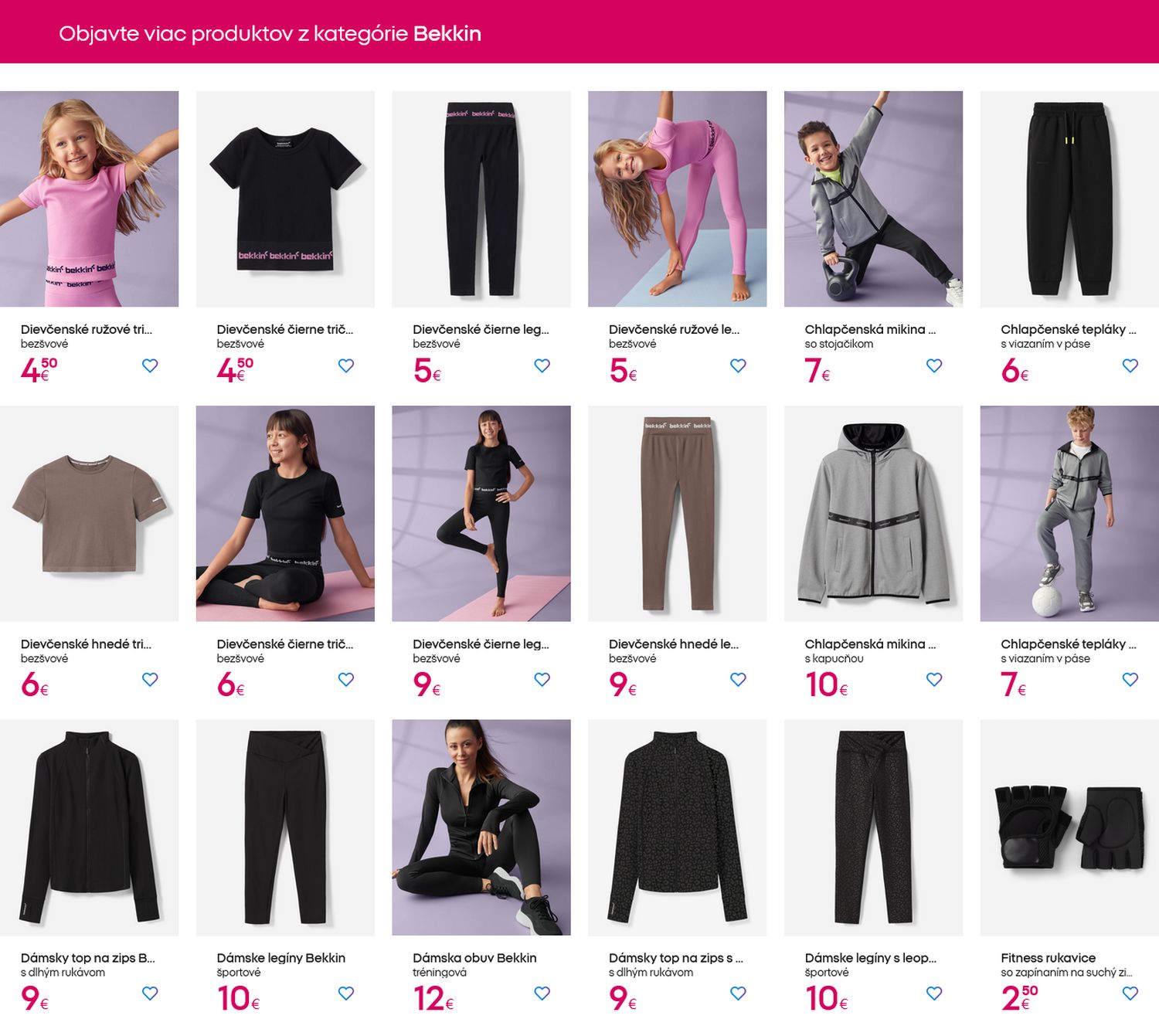Favorite the brown girls' leggings at 9€
The height and width of the screenshot is (1036, 1159).
tap(738, 679)
